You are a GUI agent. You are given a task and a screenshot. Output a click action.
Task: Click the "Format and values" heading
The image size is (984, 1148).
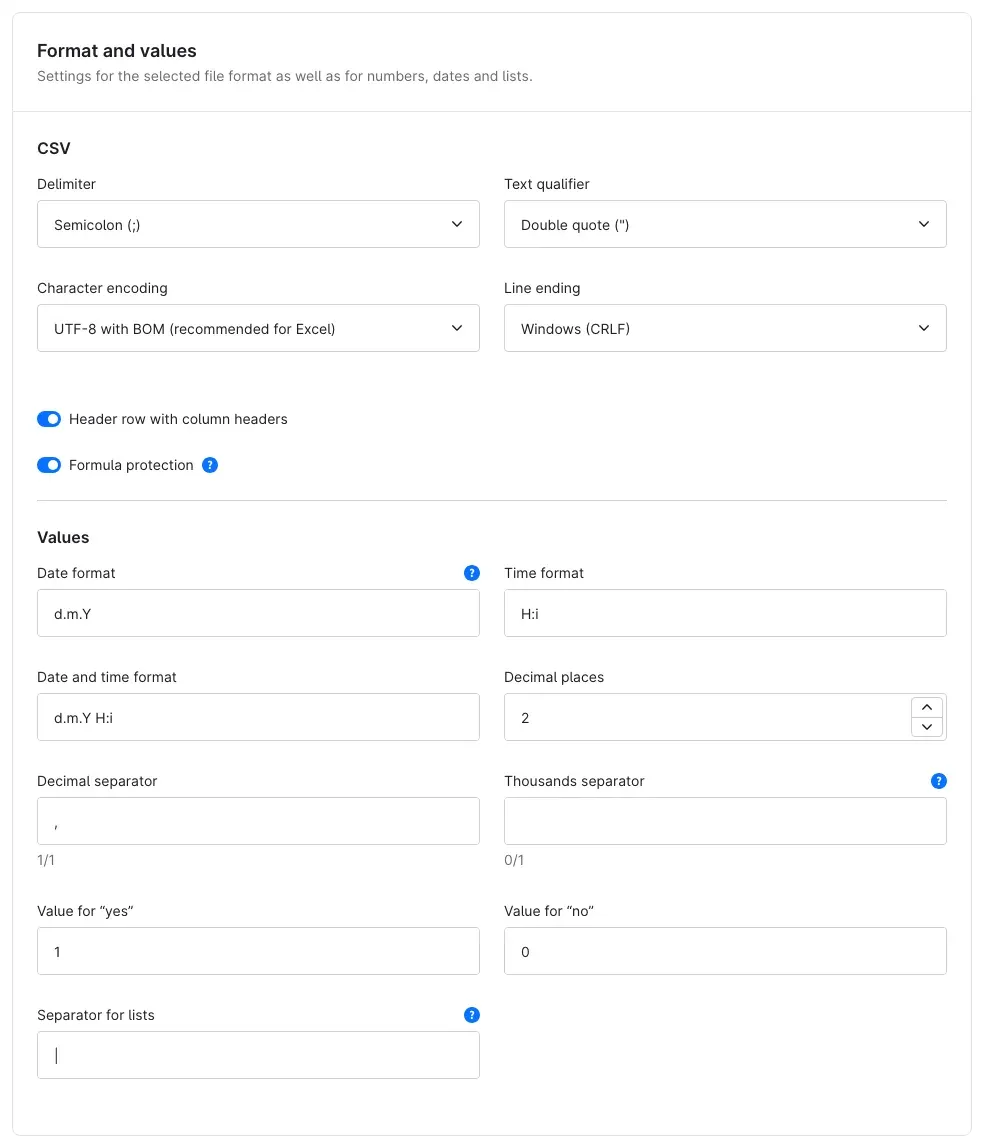(116, 51)
